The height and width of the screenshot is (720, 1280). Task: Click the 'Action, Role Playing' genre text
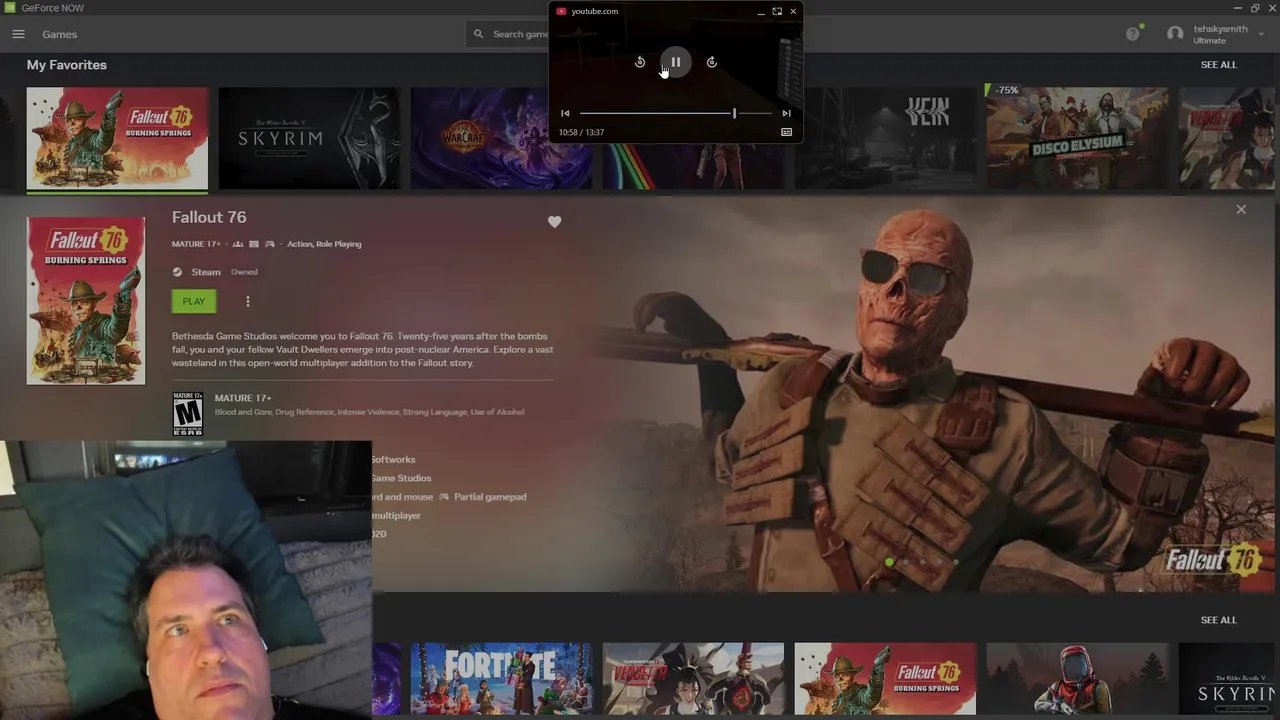click(324, 244)
